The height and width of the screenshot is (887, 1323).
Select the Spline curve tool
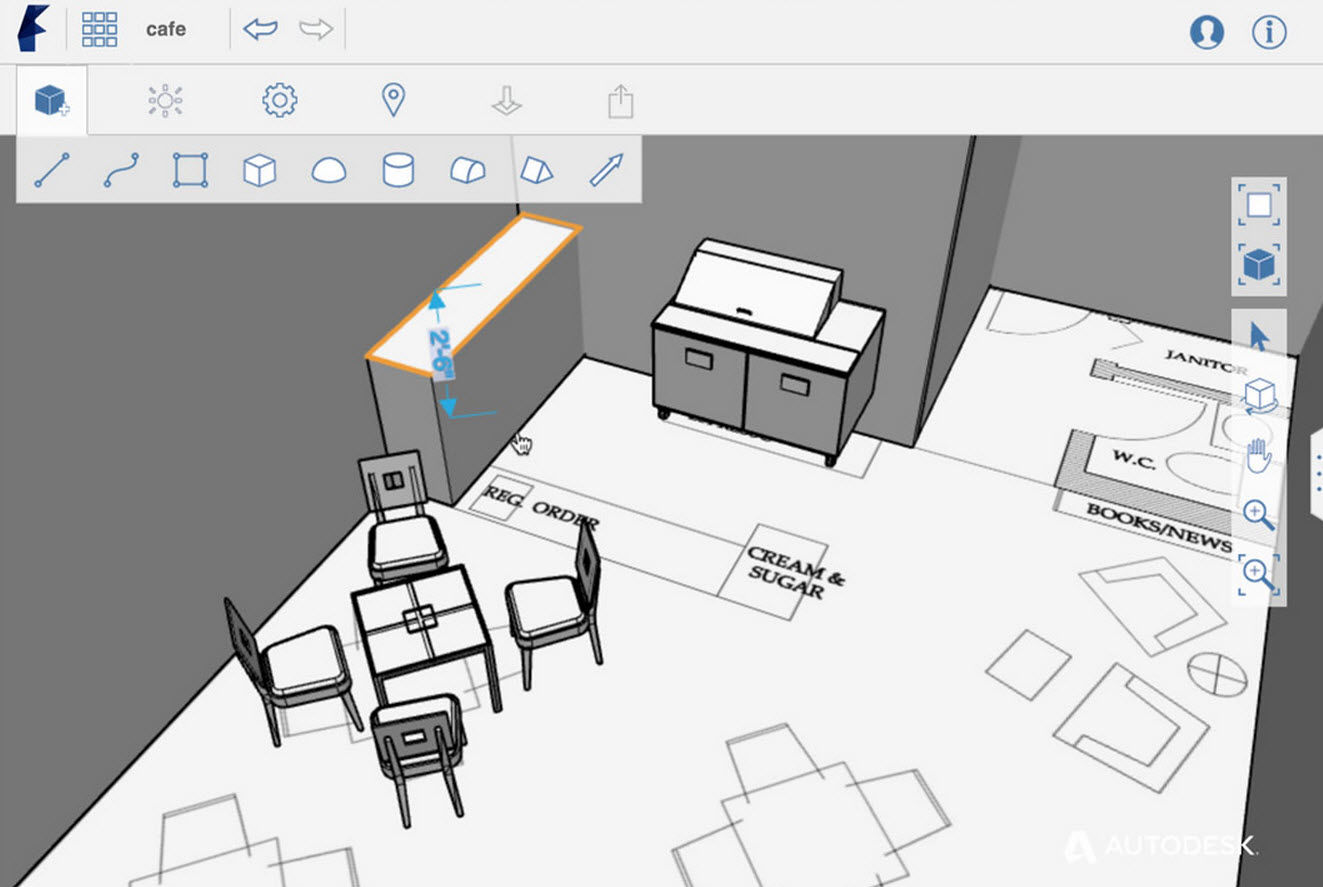(x=121, y=170)
